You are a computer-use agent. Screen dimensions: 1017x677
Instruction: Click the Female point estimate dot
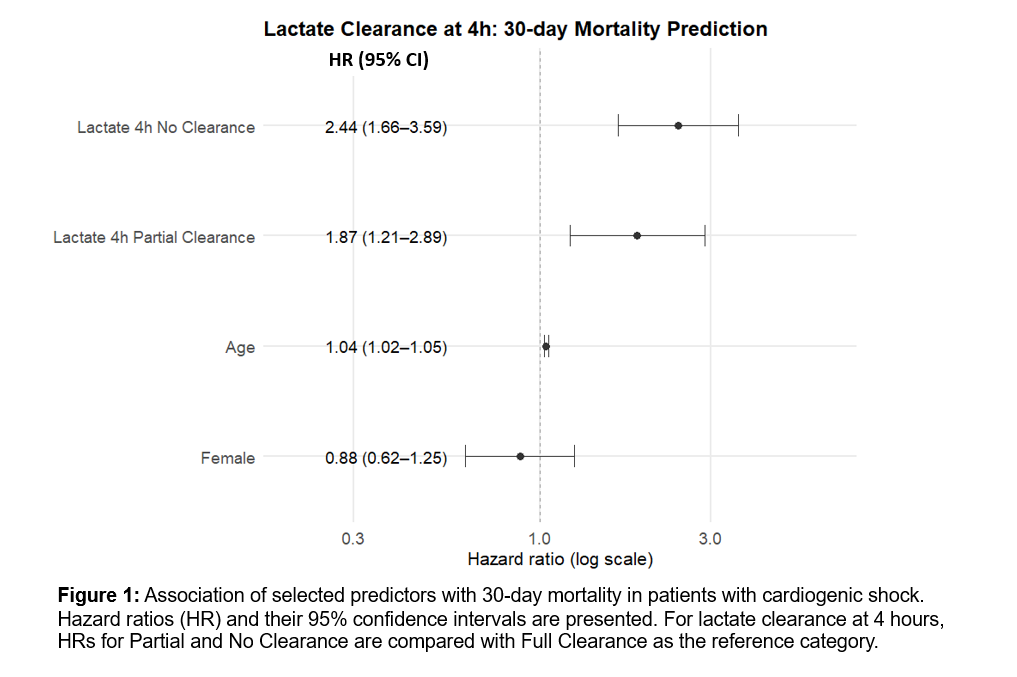pos(520,456)
